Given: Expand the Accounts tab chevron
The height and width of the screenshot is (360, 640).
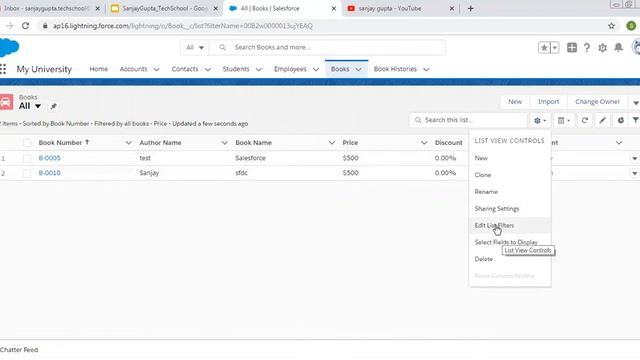Looking at the screenshot, I should (x=156, y=69).
